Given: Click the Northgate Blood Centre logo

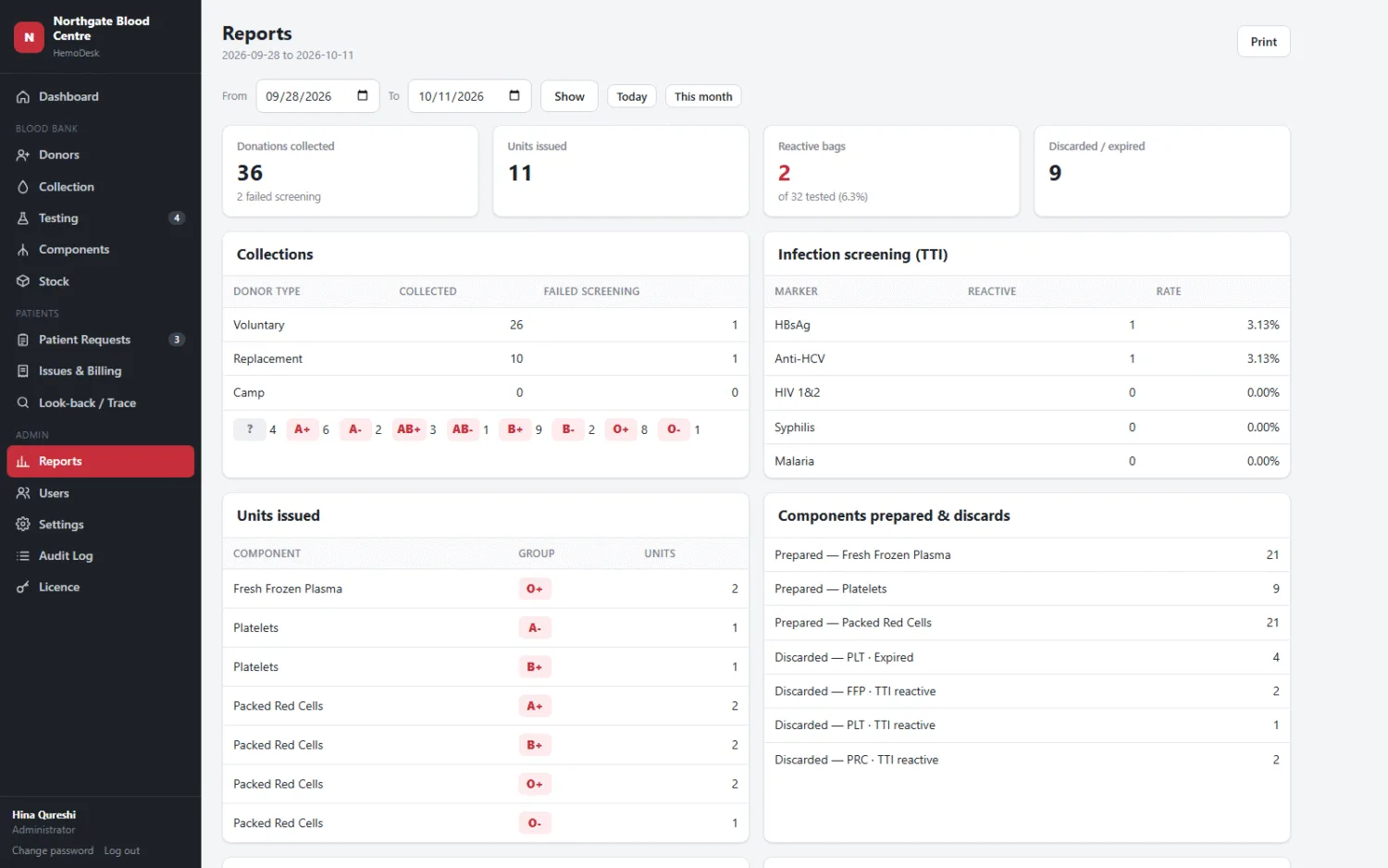Looking at the screenshot, I should pyautogui.click(x=29, y=37).
